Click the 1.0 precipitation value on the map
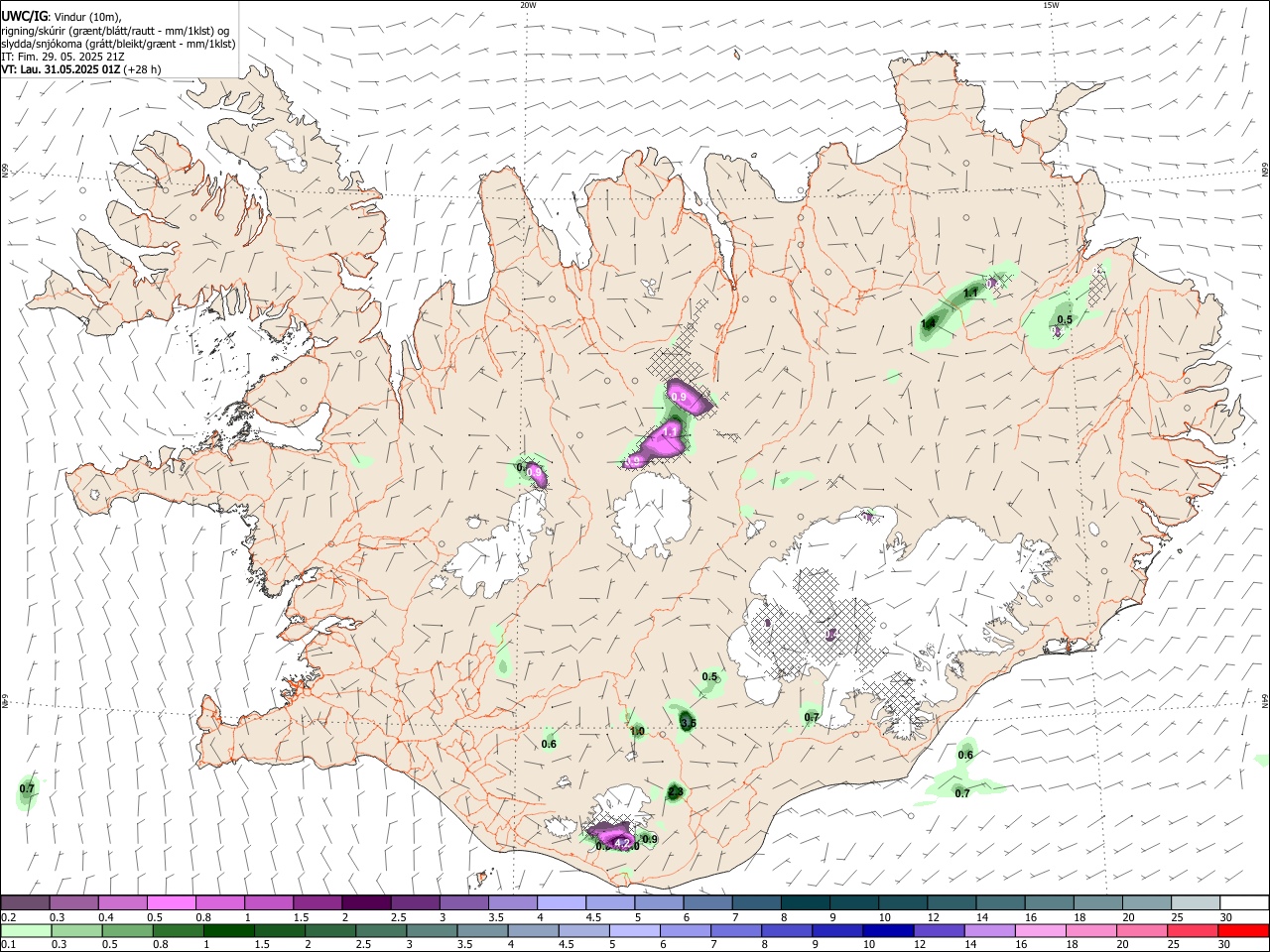Screen dimensions: 1270x952 637,732
